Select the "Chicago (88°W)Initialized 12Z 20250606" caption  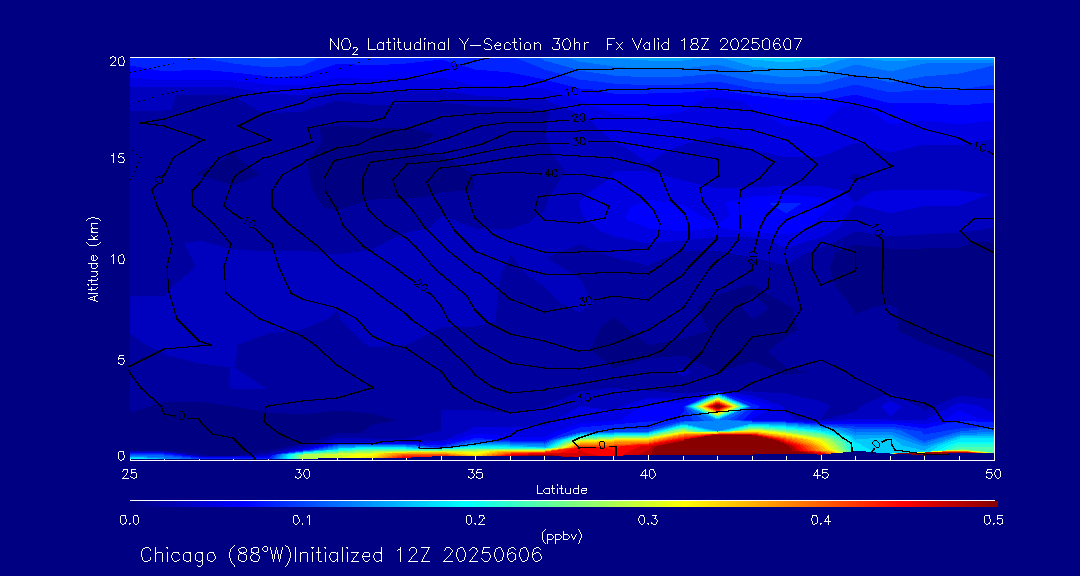[342, 555]
